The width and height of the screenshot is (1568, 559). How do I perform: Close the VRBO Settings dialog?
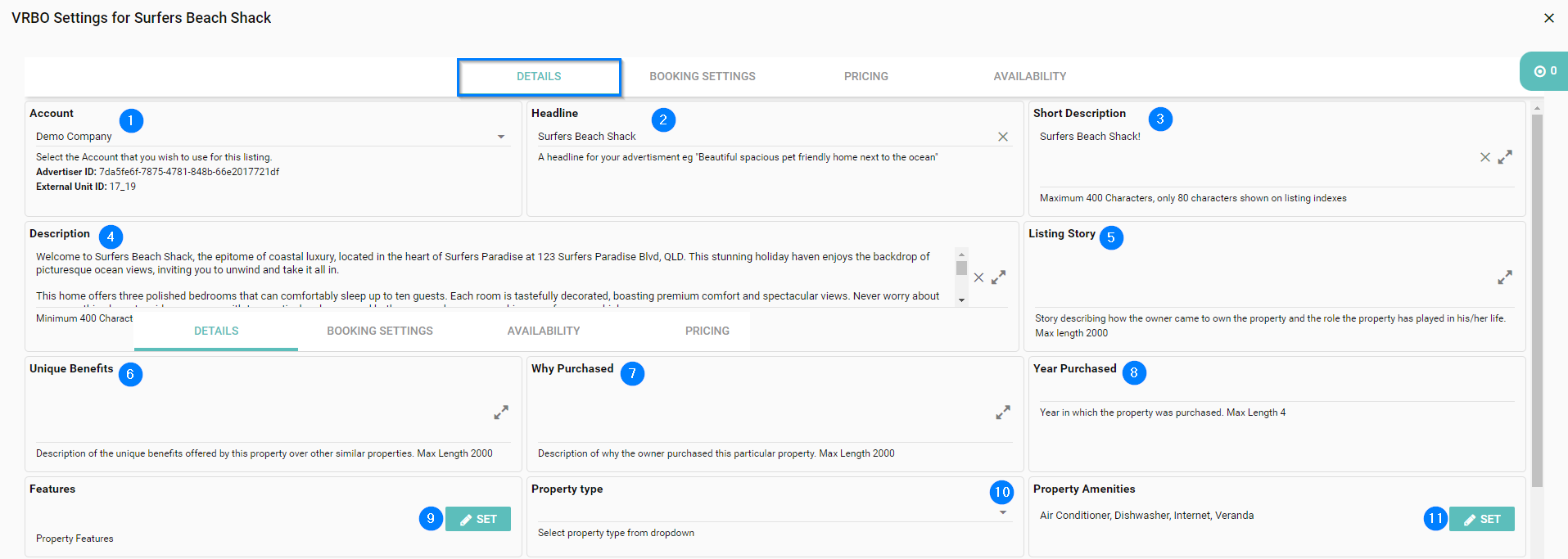coord(1548,18)
